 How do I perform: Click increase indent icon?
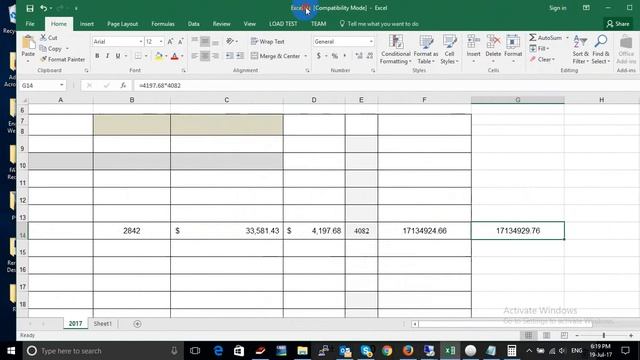pyautogui.click(x=240, y=56)
